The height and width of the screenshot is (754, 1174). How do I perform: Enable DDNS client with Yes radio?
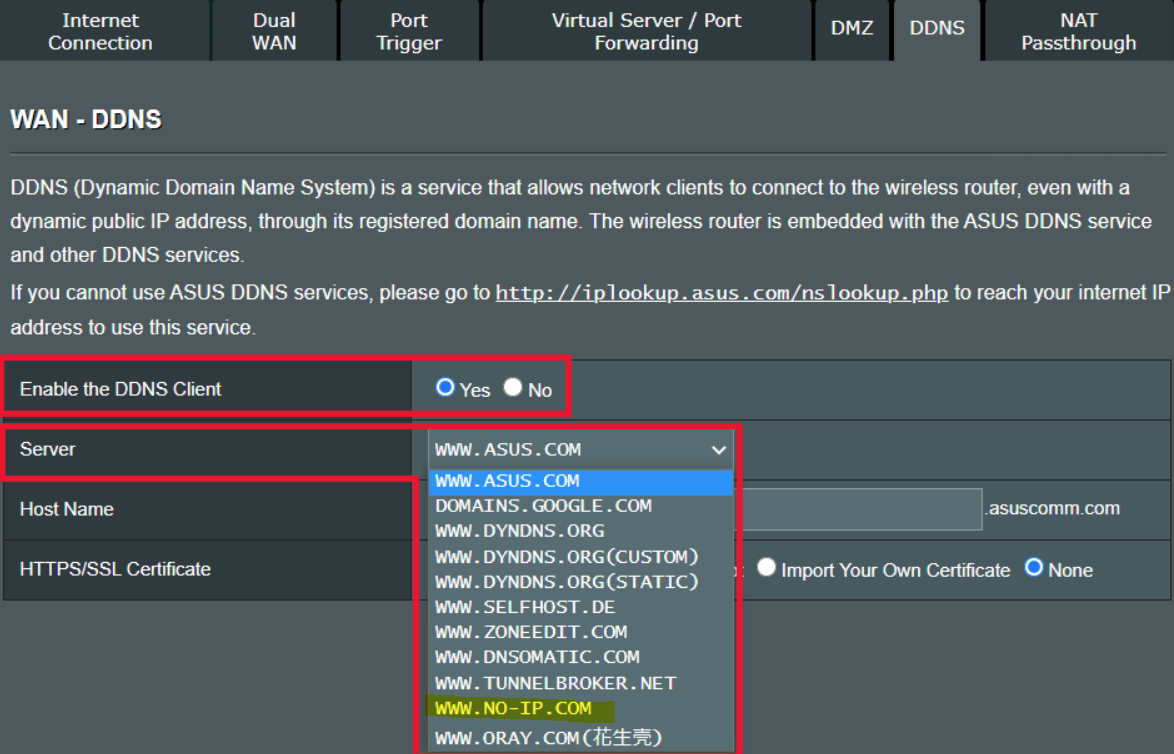pos(445,387)
